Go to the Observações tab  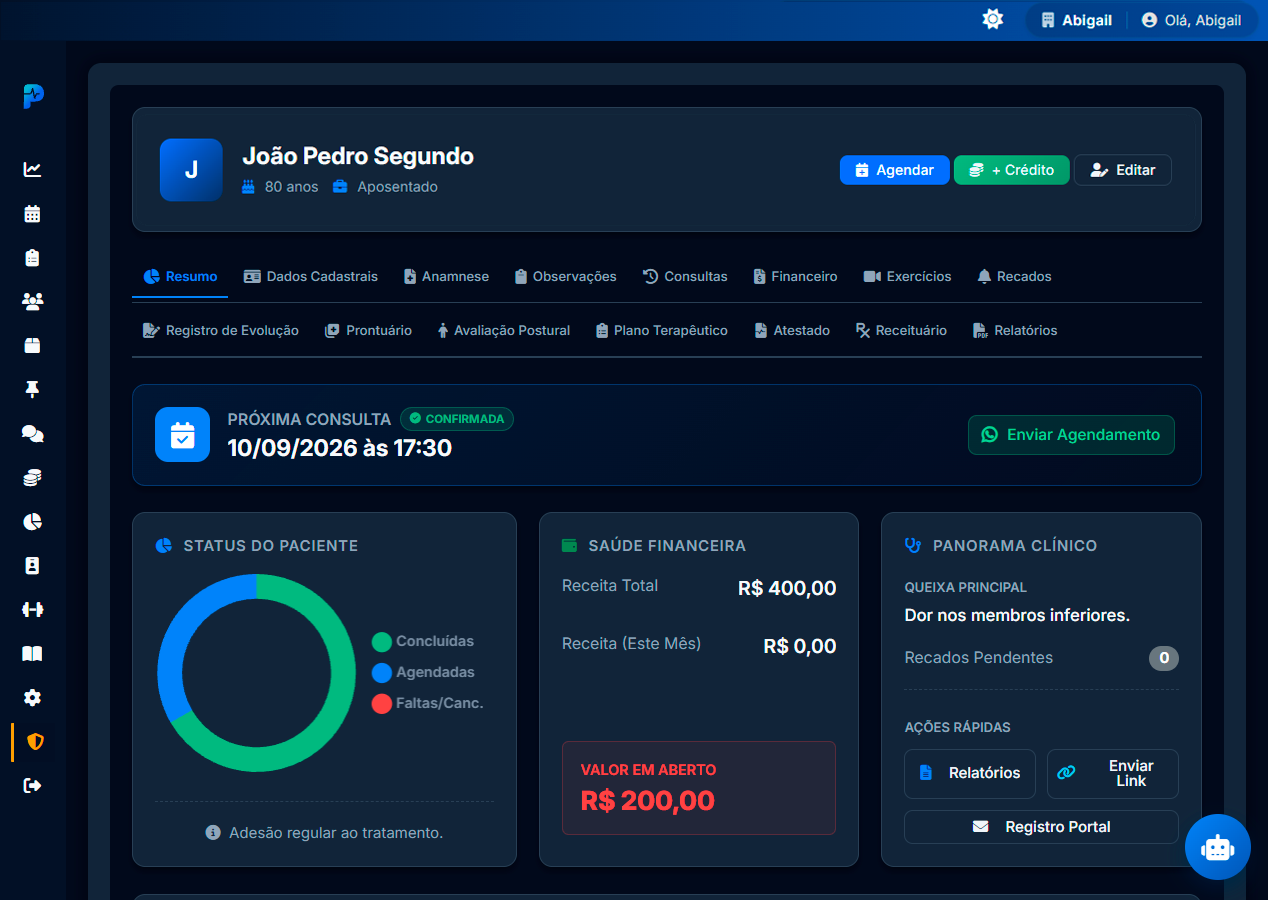(x=565, y=277)
